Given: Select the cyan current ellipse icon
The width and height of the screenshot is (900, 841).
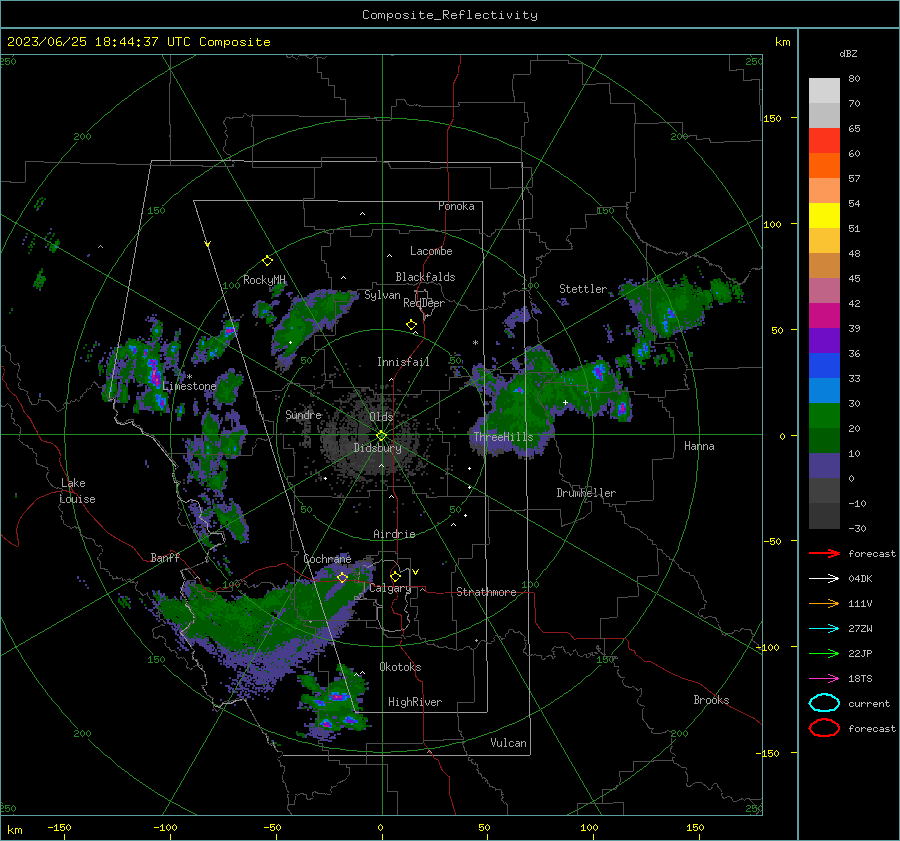Looking at the screenshot, I should pos(824,703).
